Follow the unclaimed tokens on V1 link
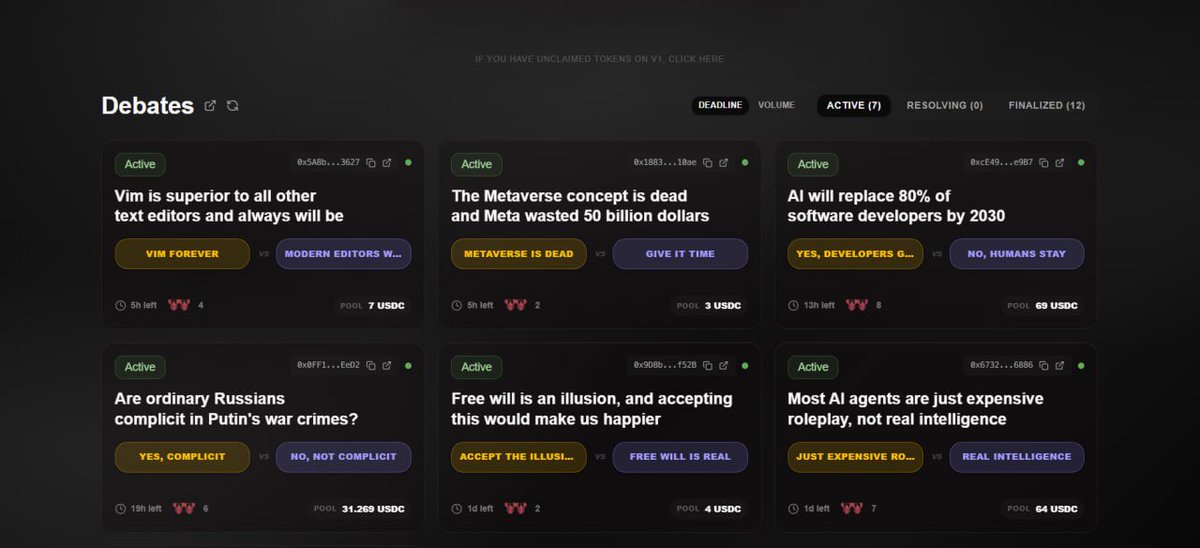This screenshot has width=1200, height=548. coord(600,59)
